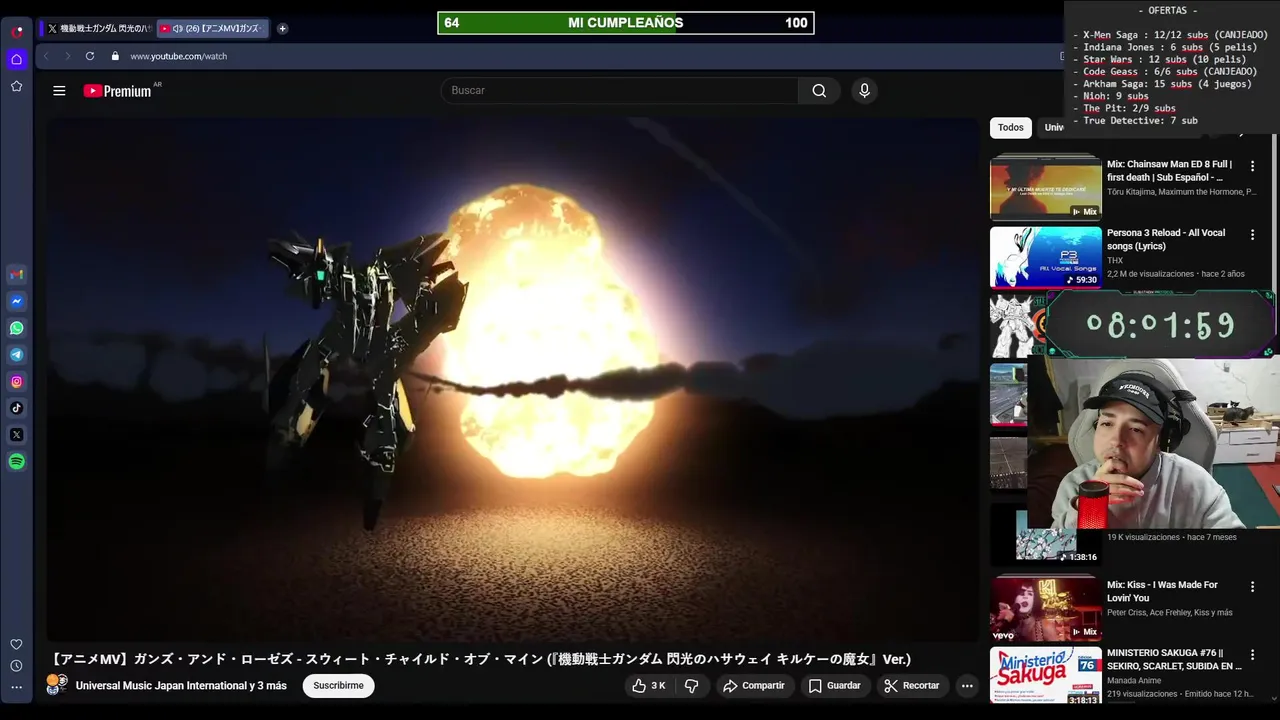Open 'Mix: Chainsaw Man ED 8 Full' title

coord(1169,171)
